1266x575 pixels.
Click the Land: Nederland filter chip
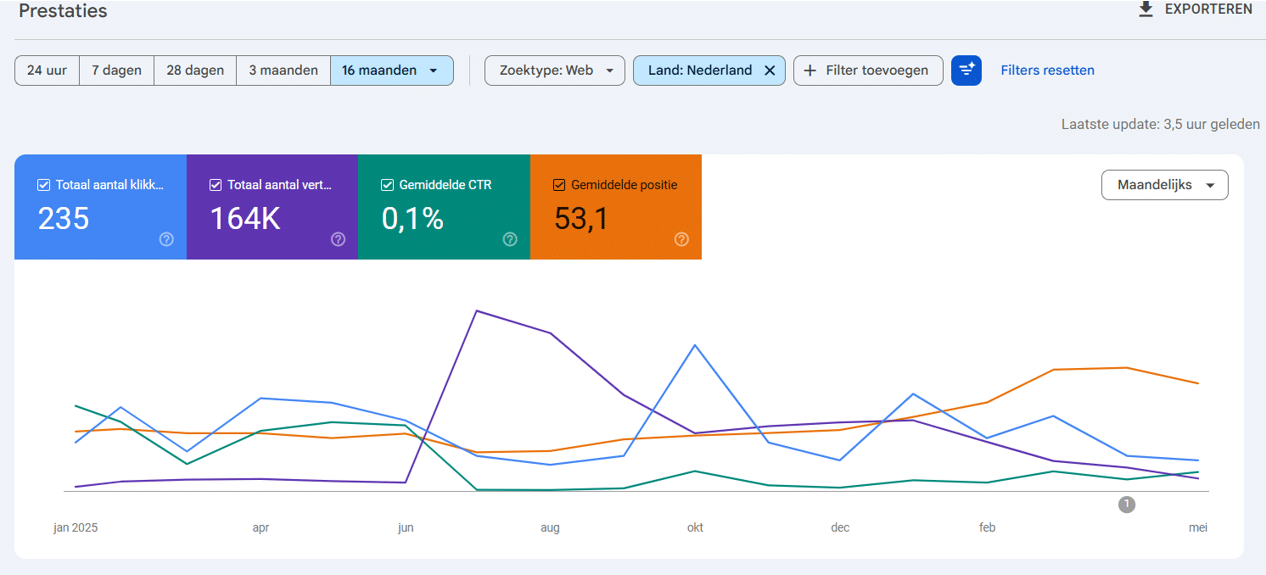click(x=709, y=70)
